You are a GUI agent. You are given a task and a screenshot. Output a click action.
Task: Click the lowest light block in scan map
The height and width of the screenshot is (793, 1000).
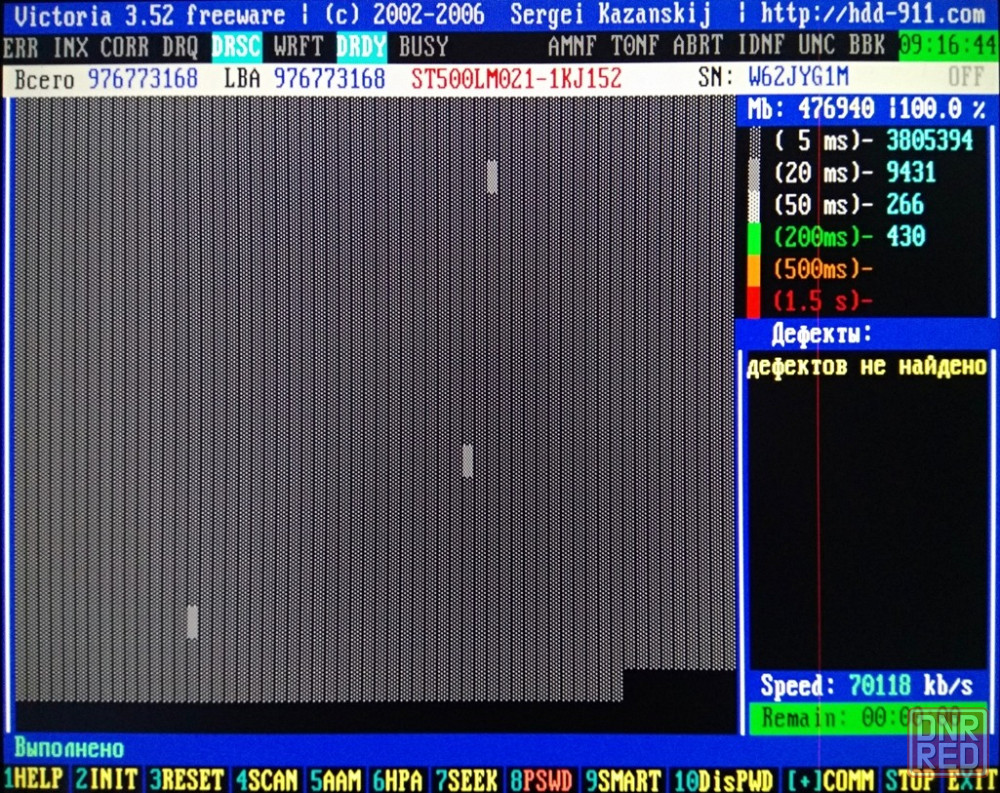tap(192, 621)
